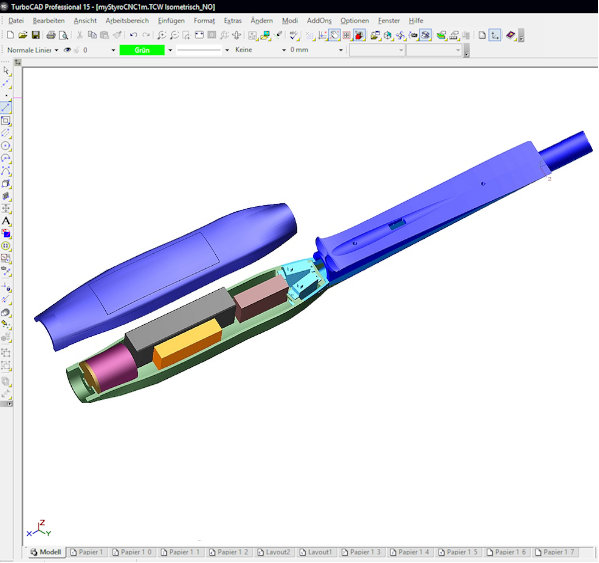Viewport: 599px width, 563px height.
Task: Select the Arc tool
Action: [x=6, y=158]
